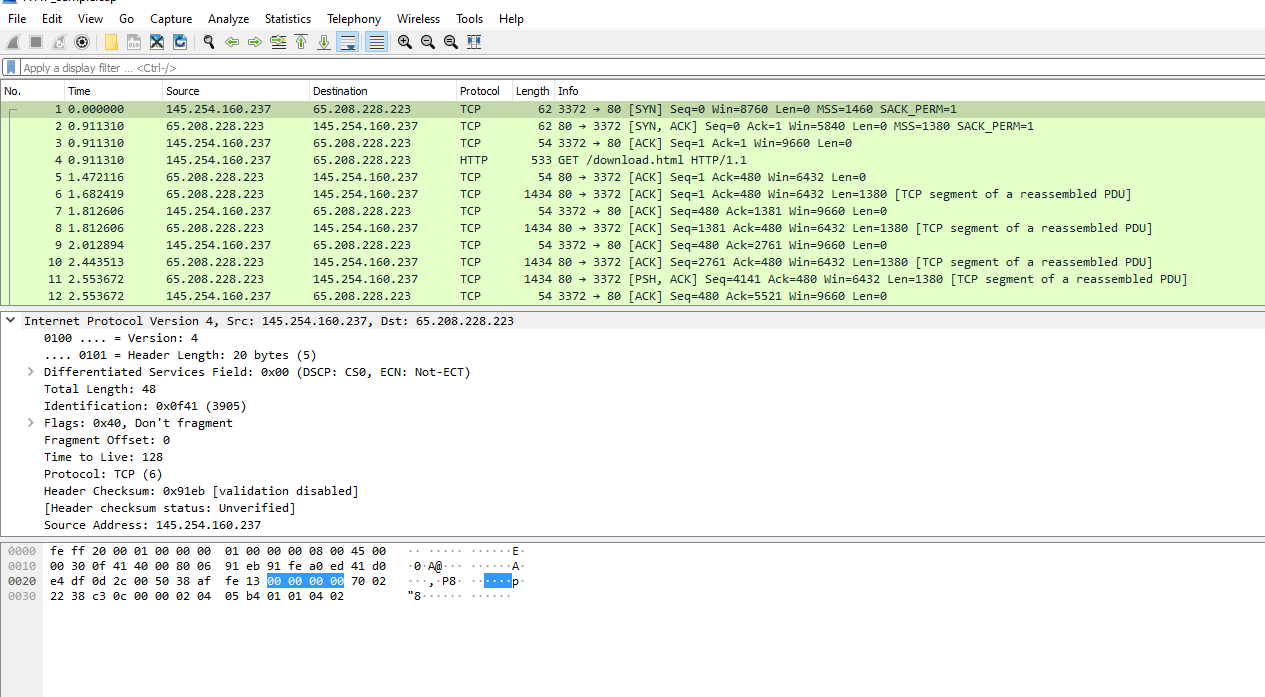Select Fragment Offset: 0 field
The image size is (1265, 697).
coord(107,440)
